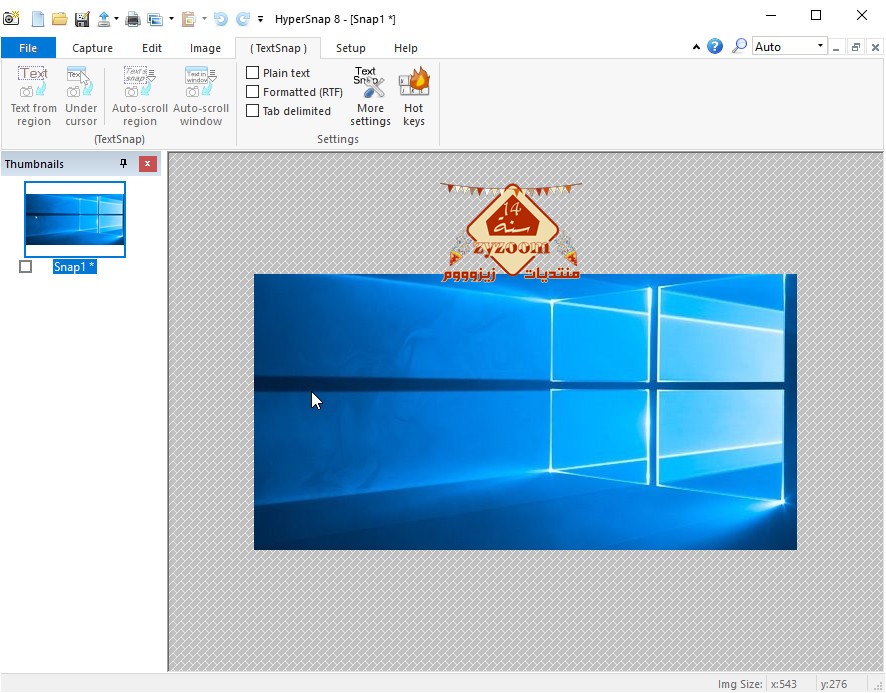Save the image with the floppy disk icon
The image size is (886, 693).
point(82,19)
